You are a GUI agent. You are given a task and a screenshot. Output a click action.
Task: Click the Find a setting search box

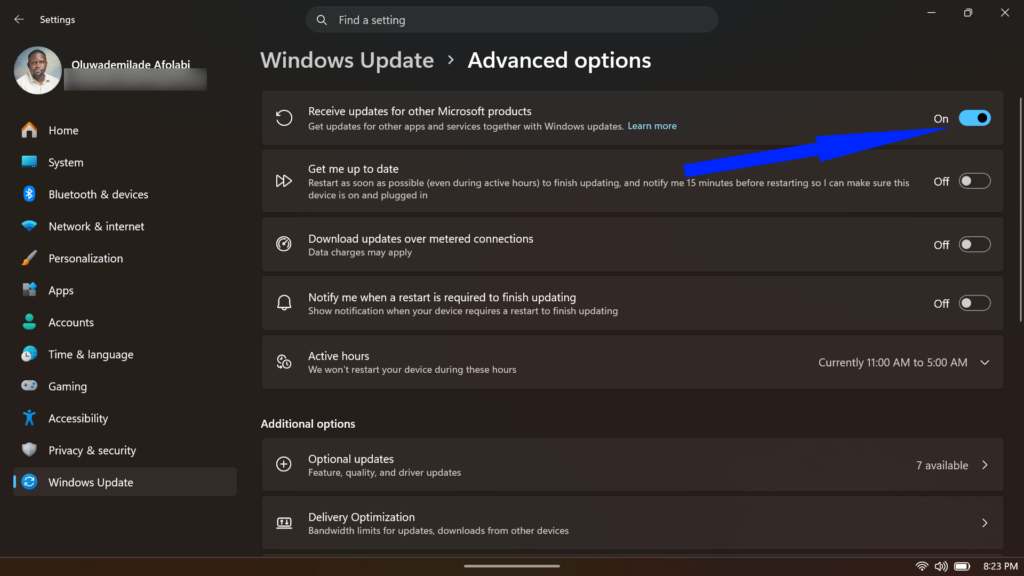[511, 20]
